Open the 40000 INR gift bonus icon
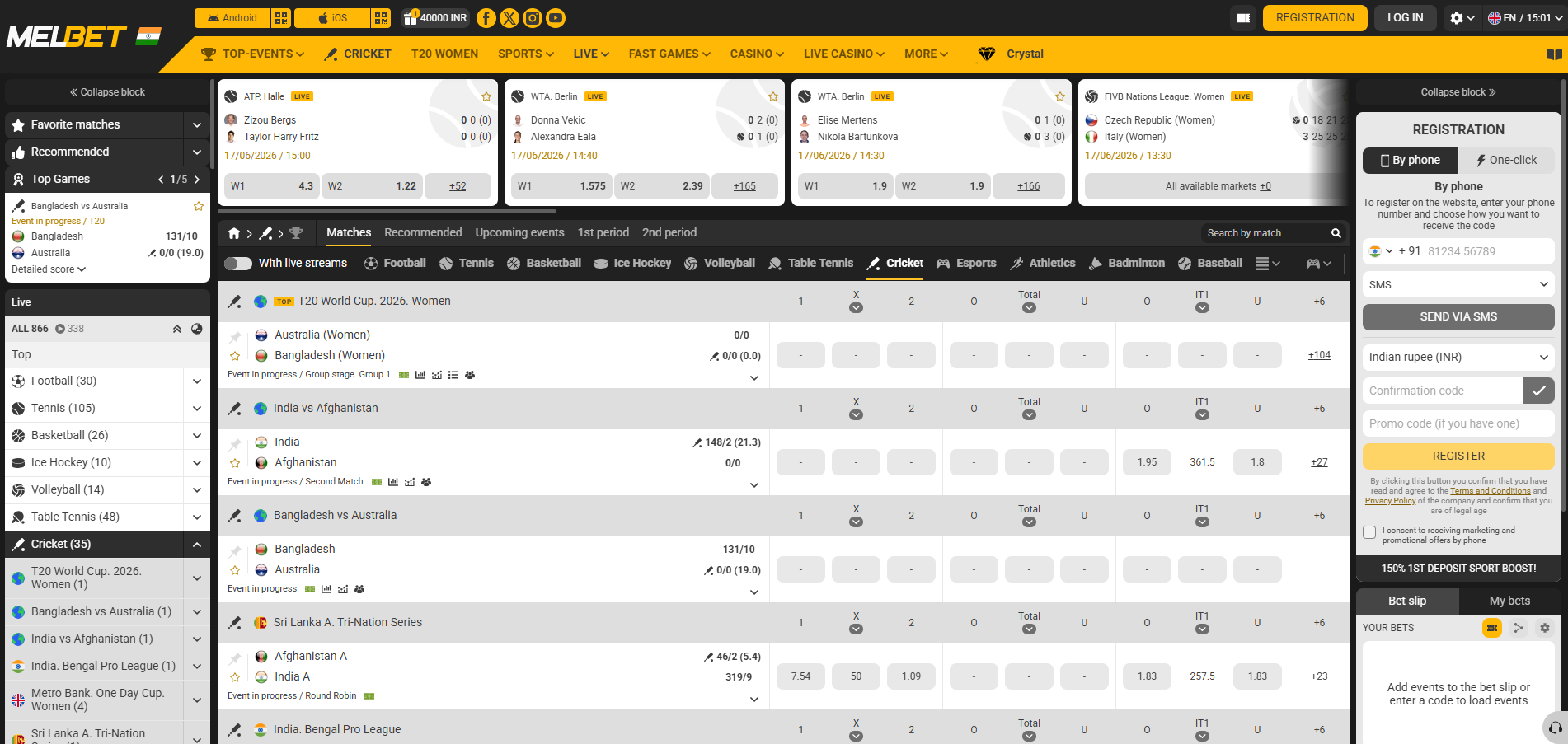Screen dimensions: 1568x744 434,18
